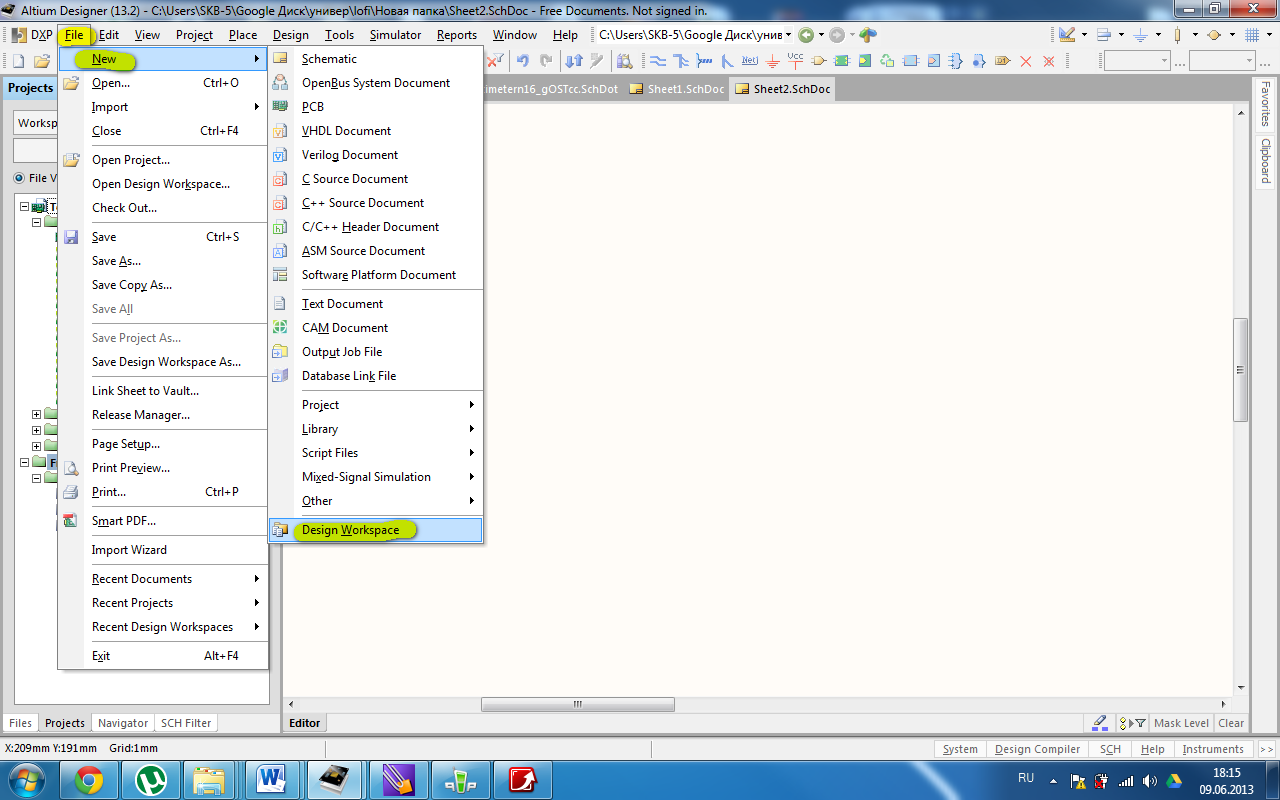Image resolution: width=1280 pixels, height=800 pixels.
Task: Choose Design Workspace from the New submenu
Action: [376, 530]
